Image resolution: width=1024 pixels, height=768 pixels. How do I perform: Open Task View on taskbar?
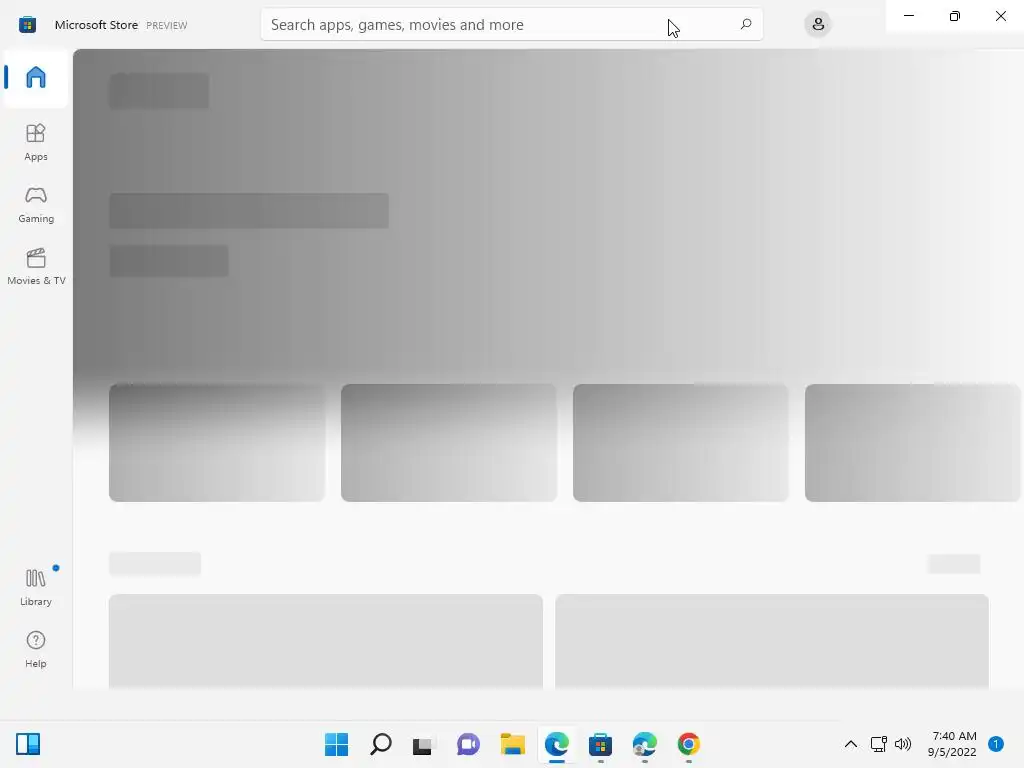coord(424,744)
